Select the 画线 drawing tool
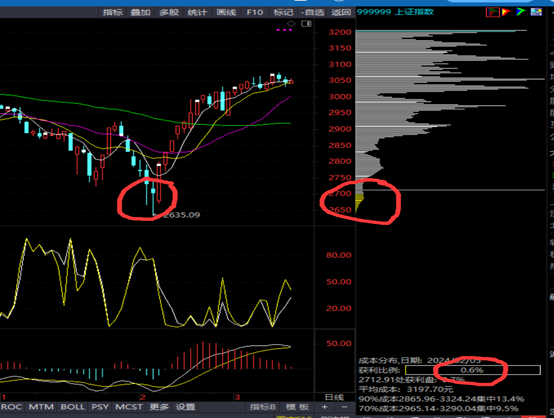 [x=226, y=12]
